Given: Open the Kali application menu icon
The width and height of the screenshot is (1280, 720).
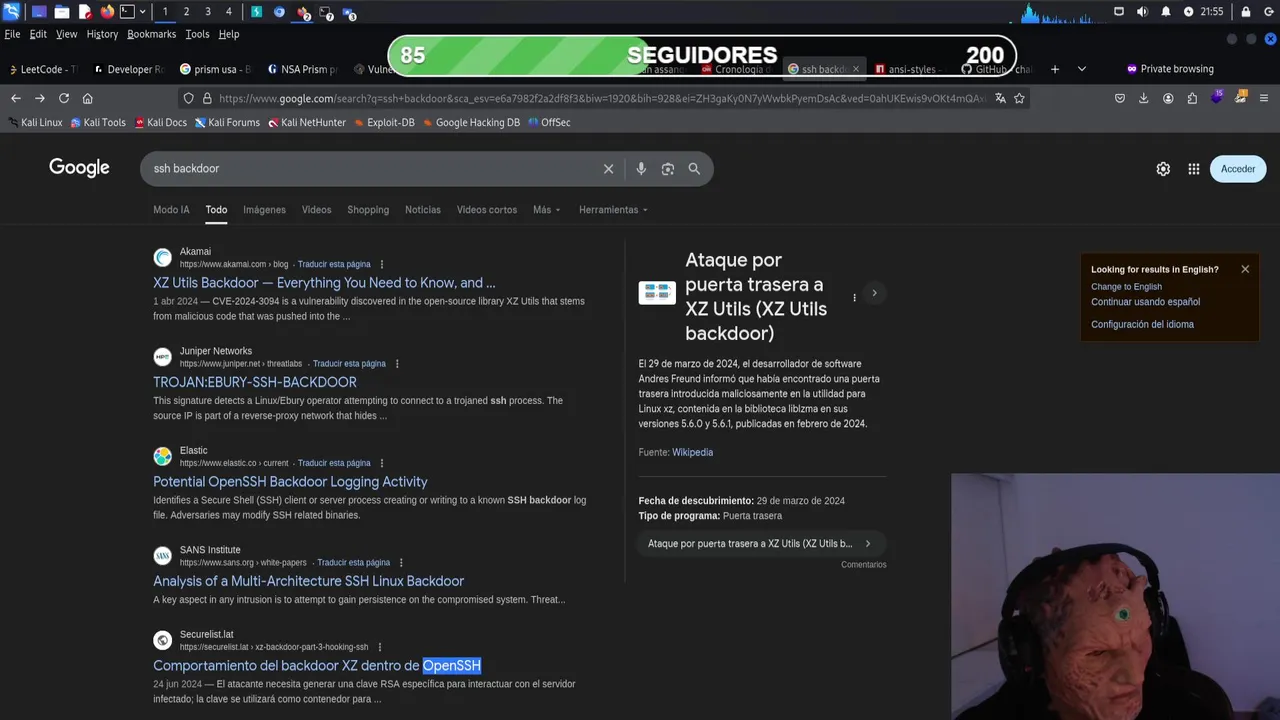Looking at the screenshot, I should click(x=11, y=12).
